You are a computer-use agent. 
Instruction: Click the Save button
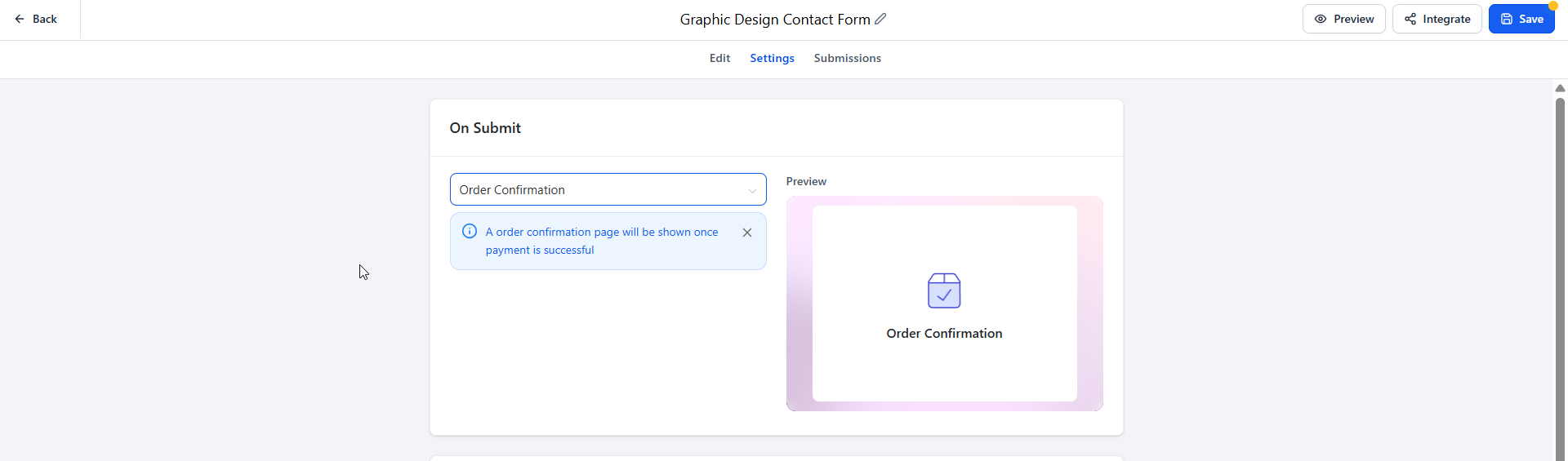[x=1521, y=19]
